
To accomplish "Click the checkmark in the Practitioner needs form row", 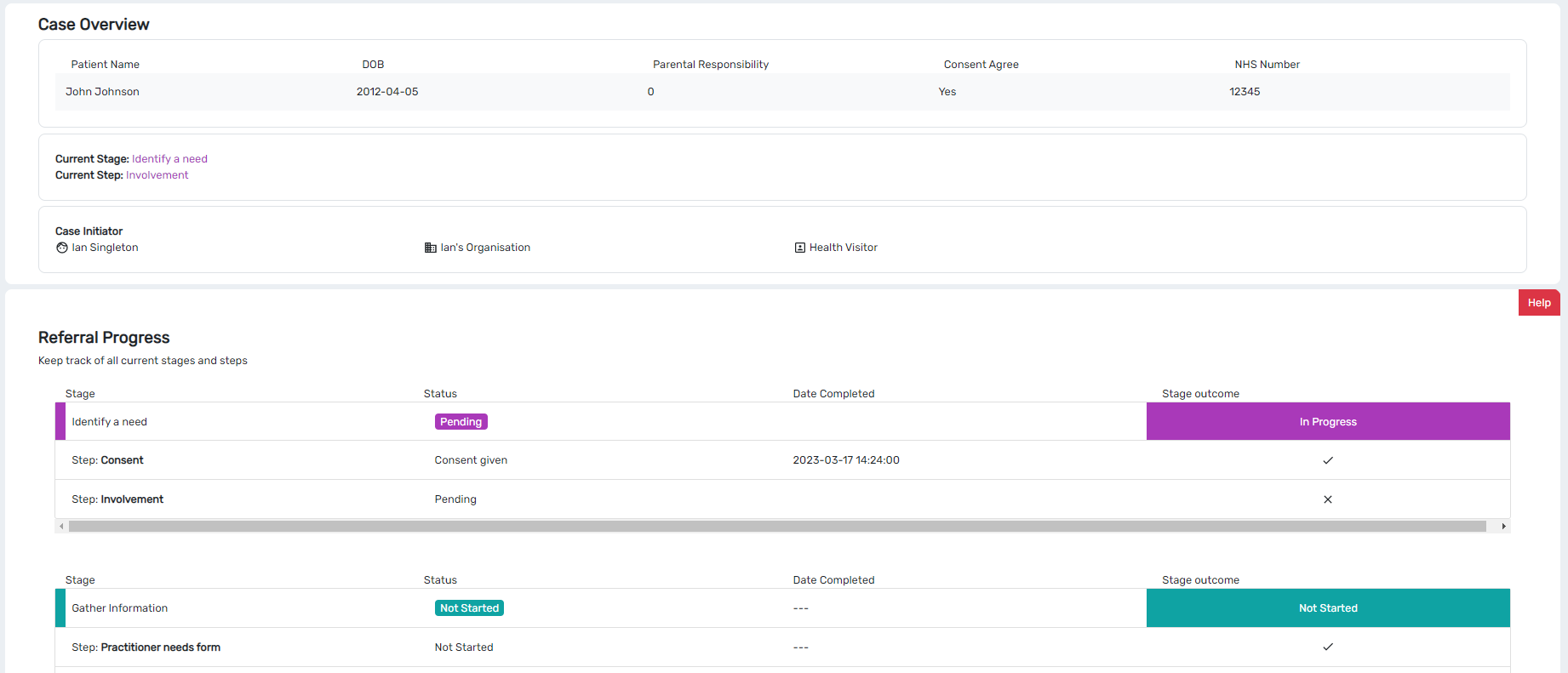I will tap(1328, 647).
